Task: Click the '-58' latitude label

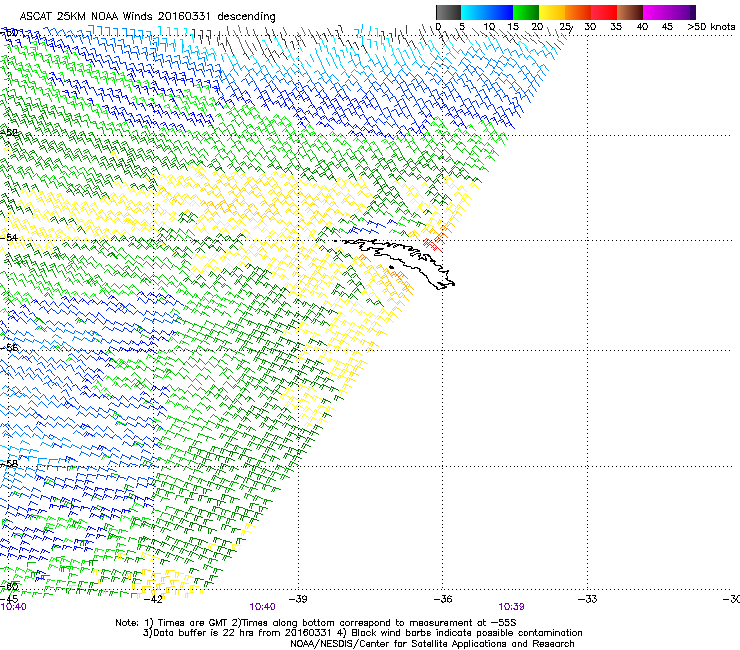Action: [9, 464]
